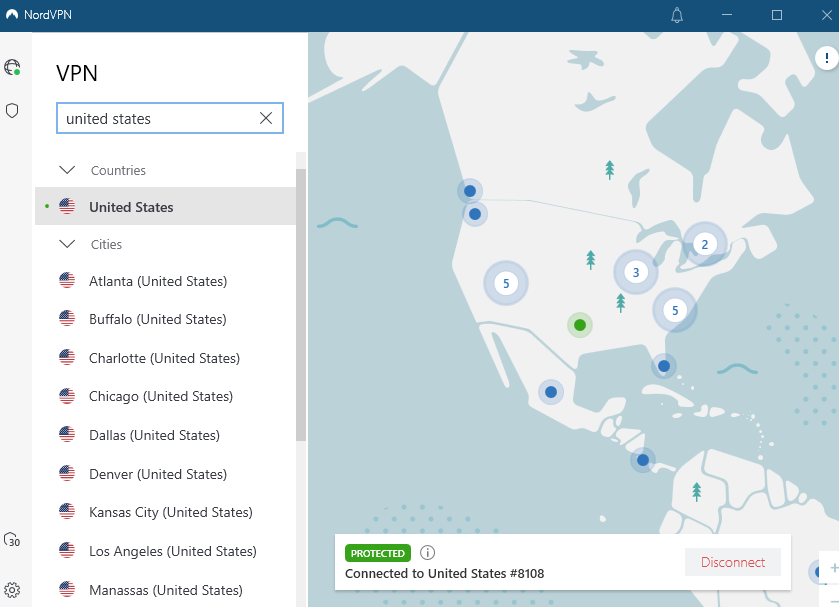Screen dimensions: 839x607
Task: Open the cluster of 5 in the western US
Action: [506, 283]
